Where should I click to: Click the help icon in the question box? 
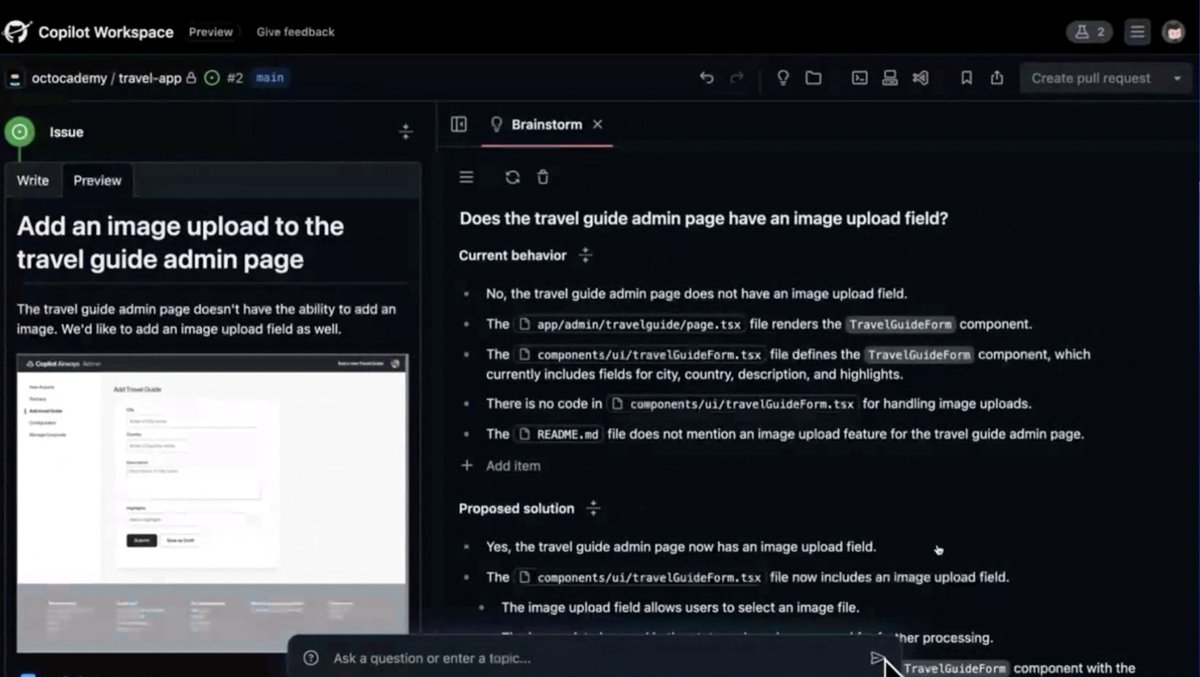311,658
